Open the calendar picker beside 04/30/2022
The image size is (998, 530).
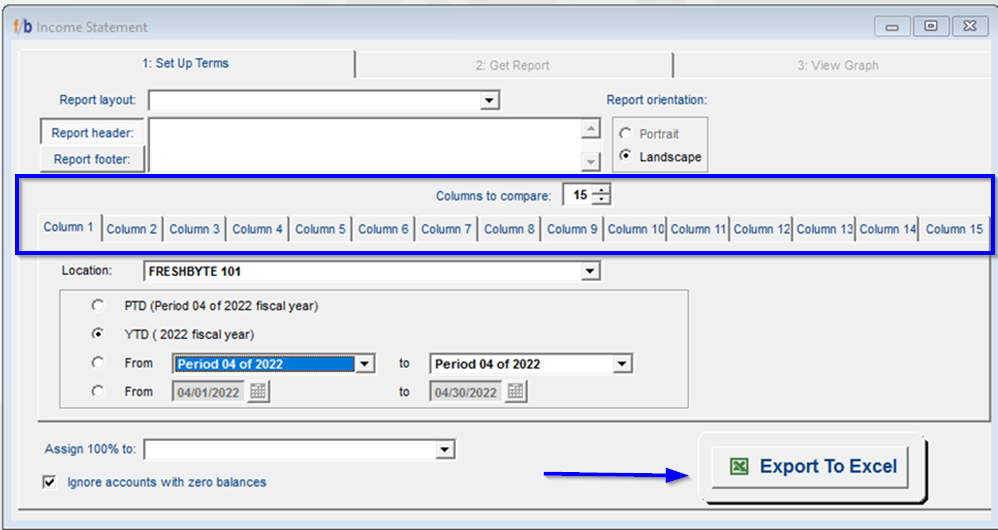(x=516, y=391)
